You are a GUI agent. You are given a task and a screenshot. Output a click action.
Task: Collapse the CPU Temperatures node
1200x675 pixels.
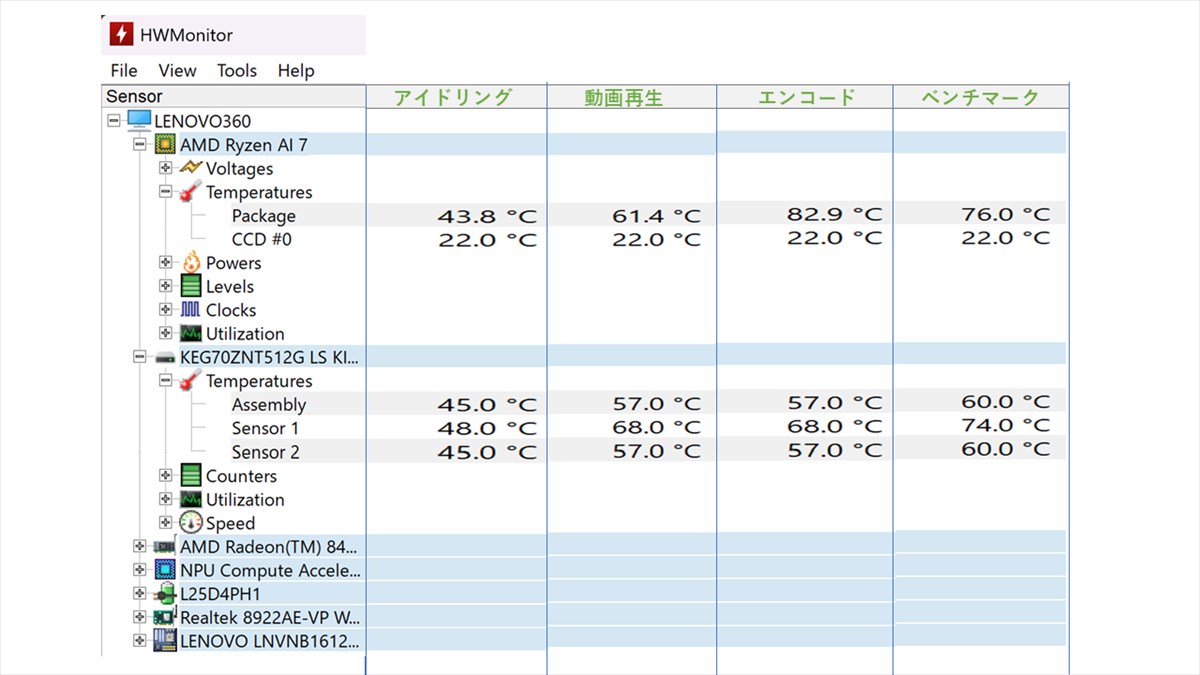coord(166,192)
